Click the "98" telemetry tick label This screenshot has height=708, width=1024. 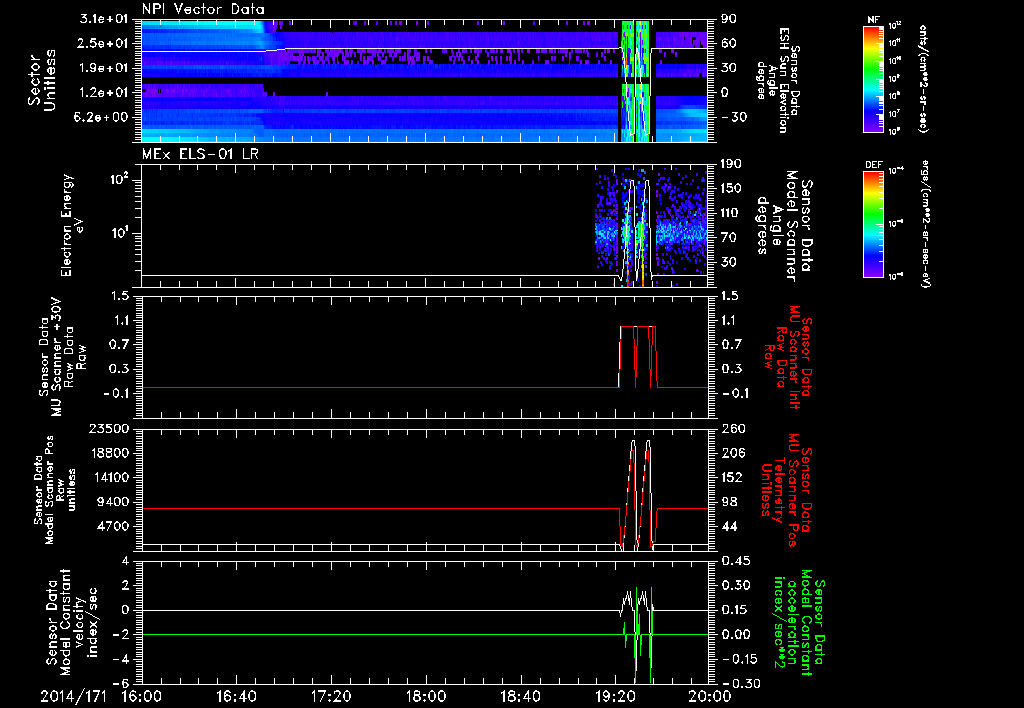[x=729, y=502]
